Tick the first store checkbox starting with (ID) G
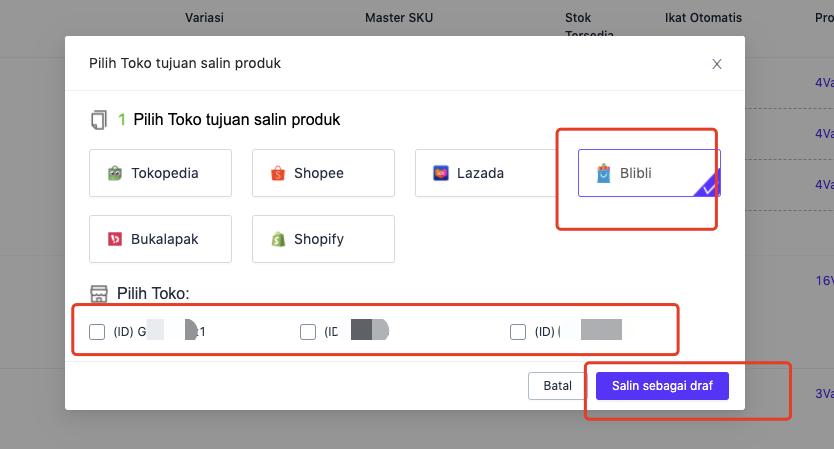The height and width of the screenshot is (449, 834). pos(97,332)
